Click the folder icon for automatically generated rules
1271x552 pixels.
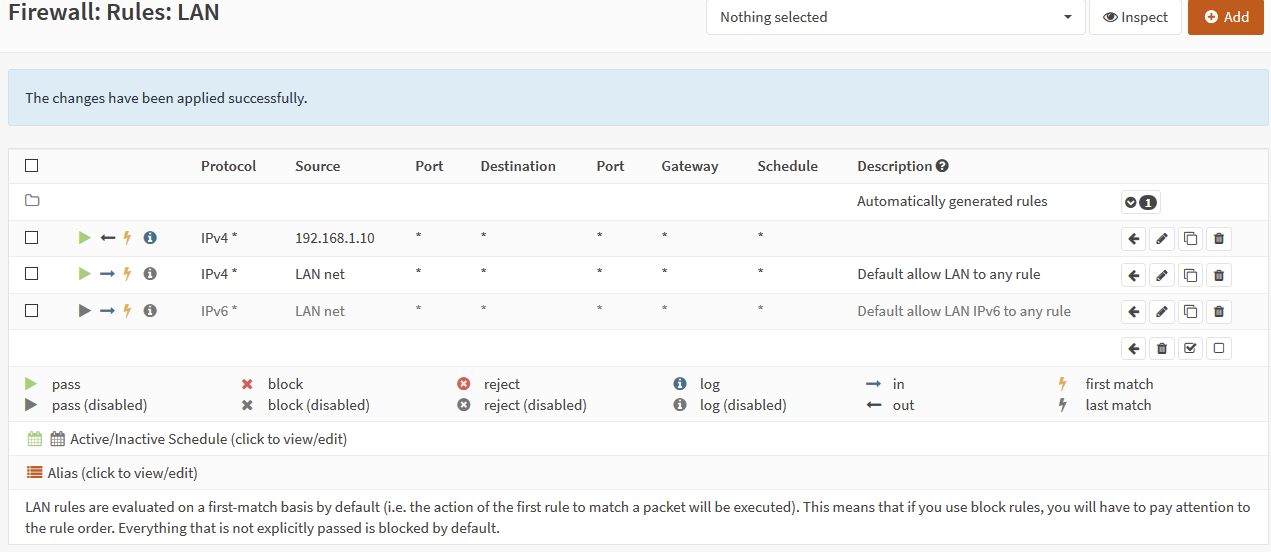click(32, 201)
